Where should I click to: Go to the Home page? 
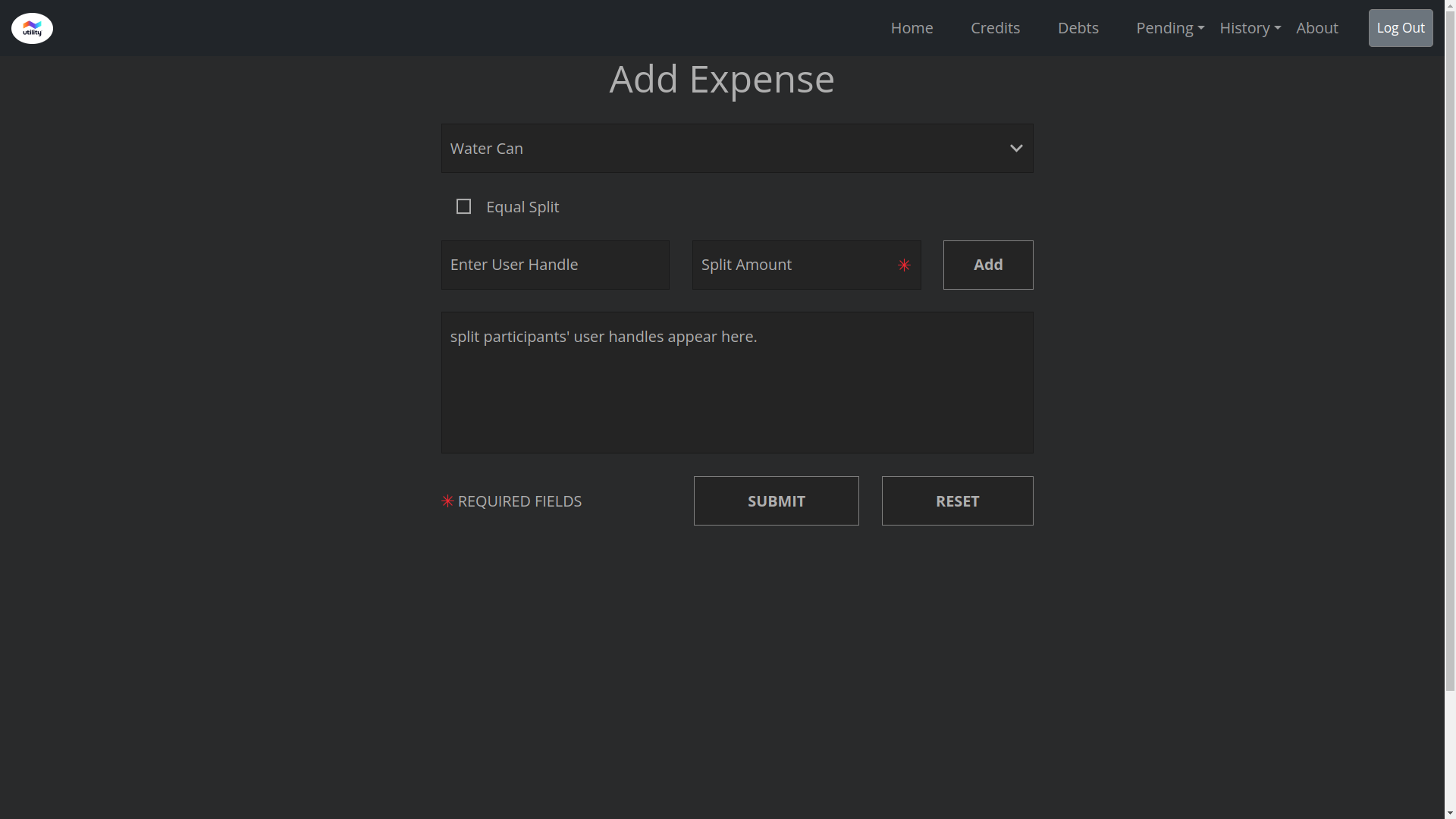pos(912,28)
